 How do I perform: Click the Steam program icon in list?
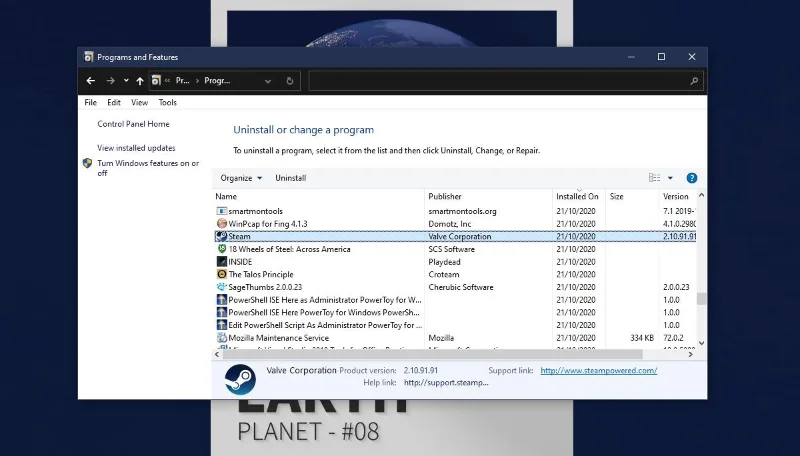(x=221, y=236)
